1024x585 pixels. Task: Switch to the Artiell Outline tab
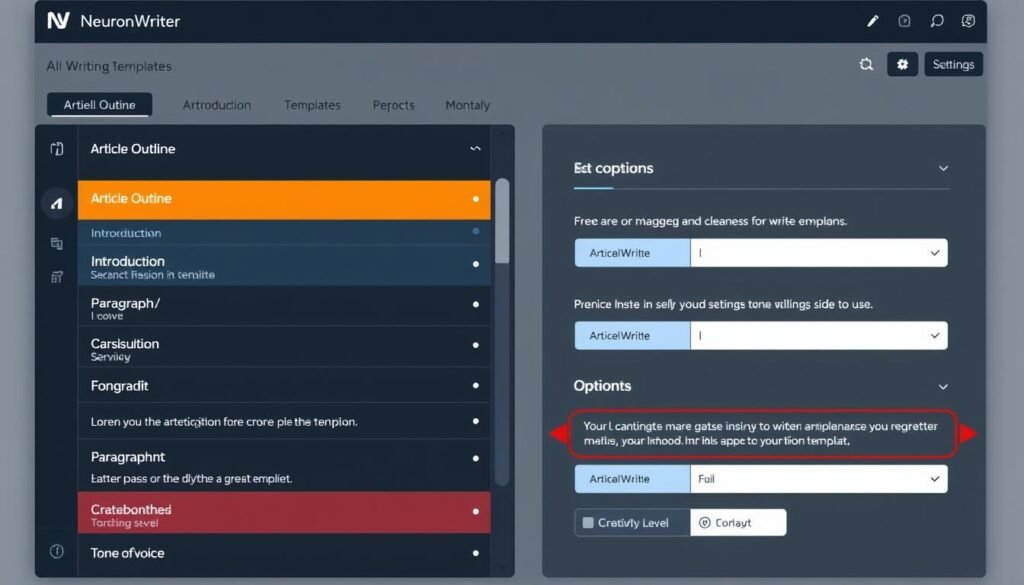99,104
